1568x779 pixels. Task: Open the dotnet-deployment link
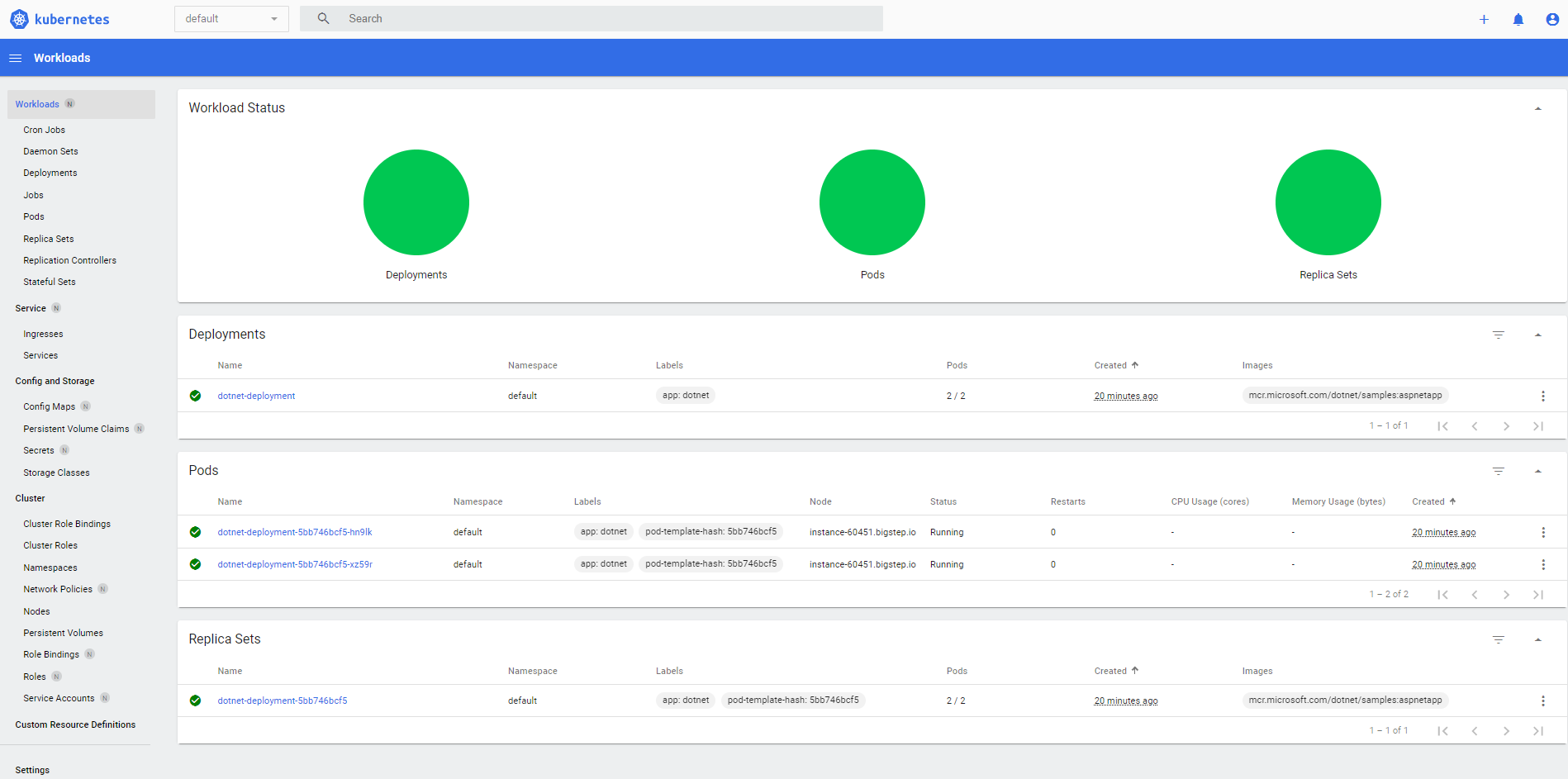pyautogui.click(x=256, y=397)
